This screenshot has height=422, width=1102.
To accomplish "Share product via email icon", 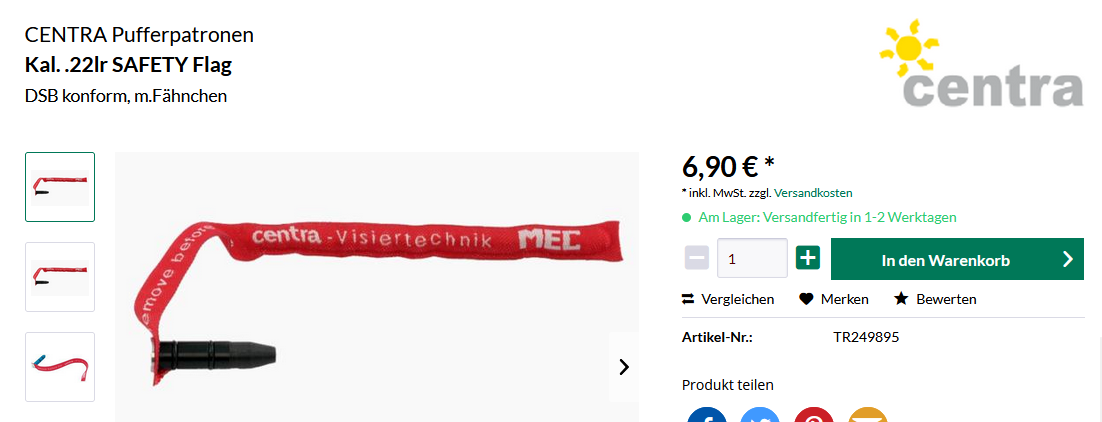I will 868,415.
